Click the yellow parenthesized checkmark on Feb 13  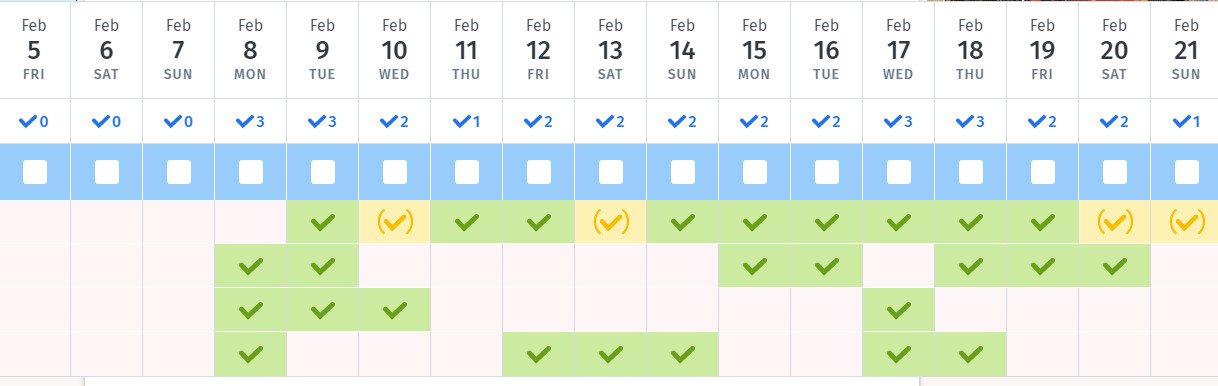coord(611,222)
